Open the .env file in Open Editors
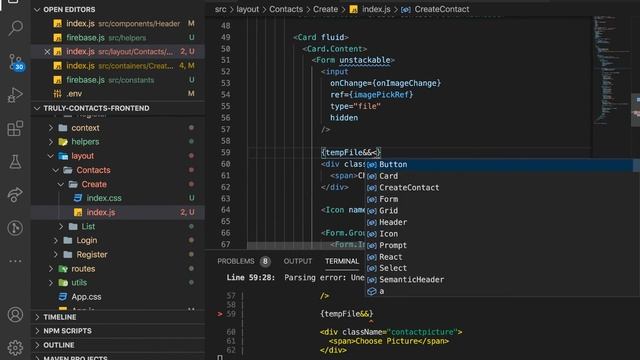The image size is (640, 360). point(118,93)
